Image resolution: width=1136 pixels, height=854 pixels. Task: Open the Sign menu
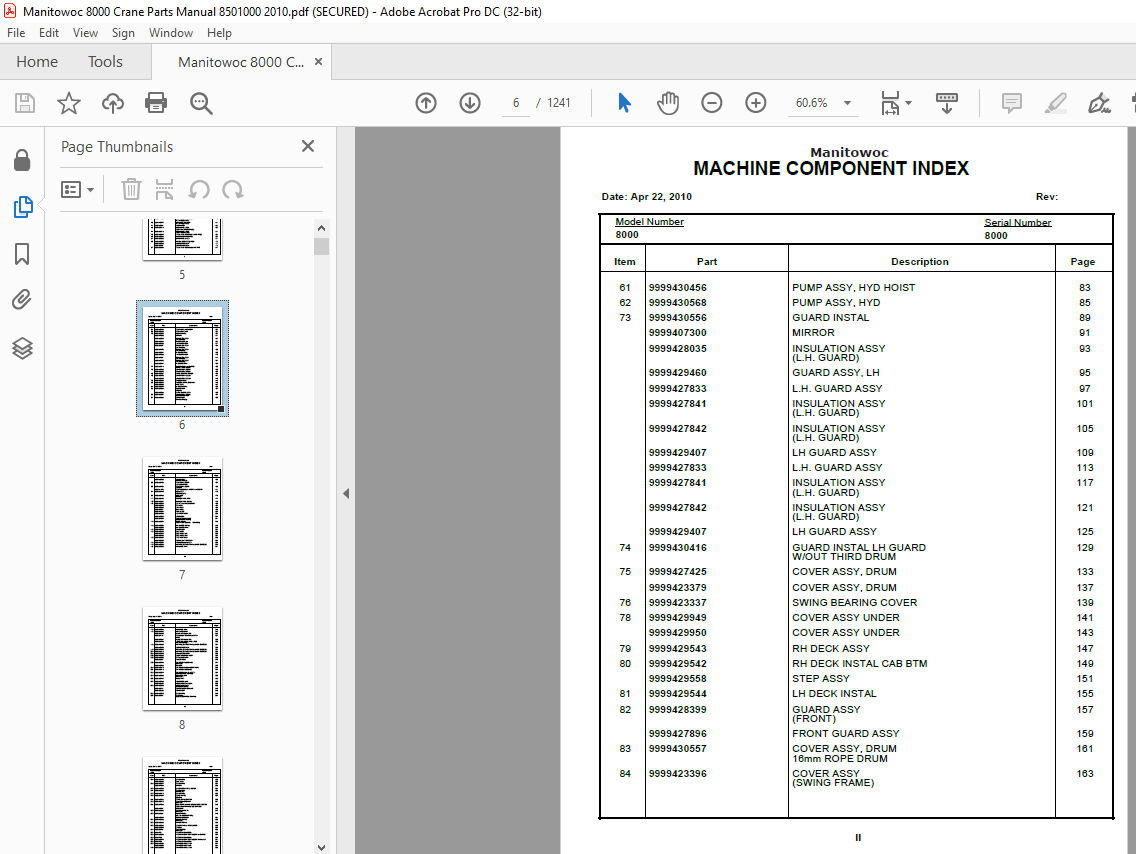tap(123, 33)
